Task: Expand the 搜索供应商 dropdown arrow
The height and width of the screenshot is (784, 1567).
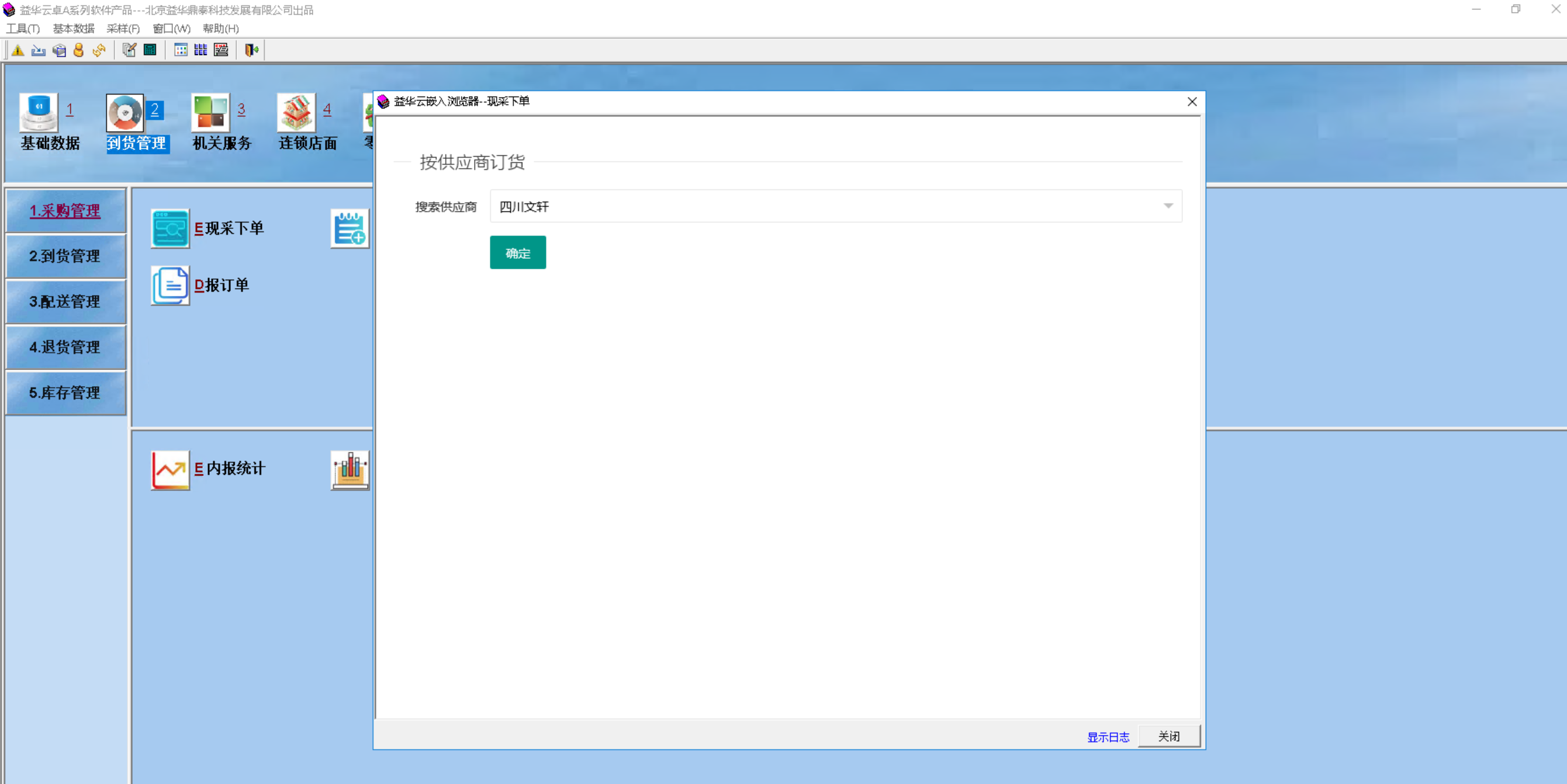Action: tap(1168, 206)
